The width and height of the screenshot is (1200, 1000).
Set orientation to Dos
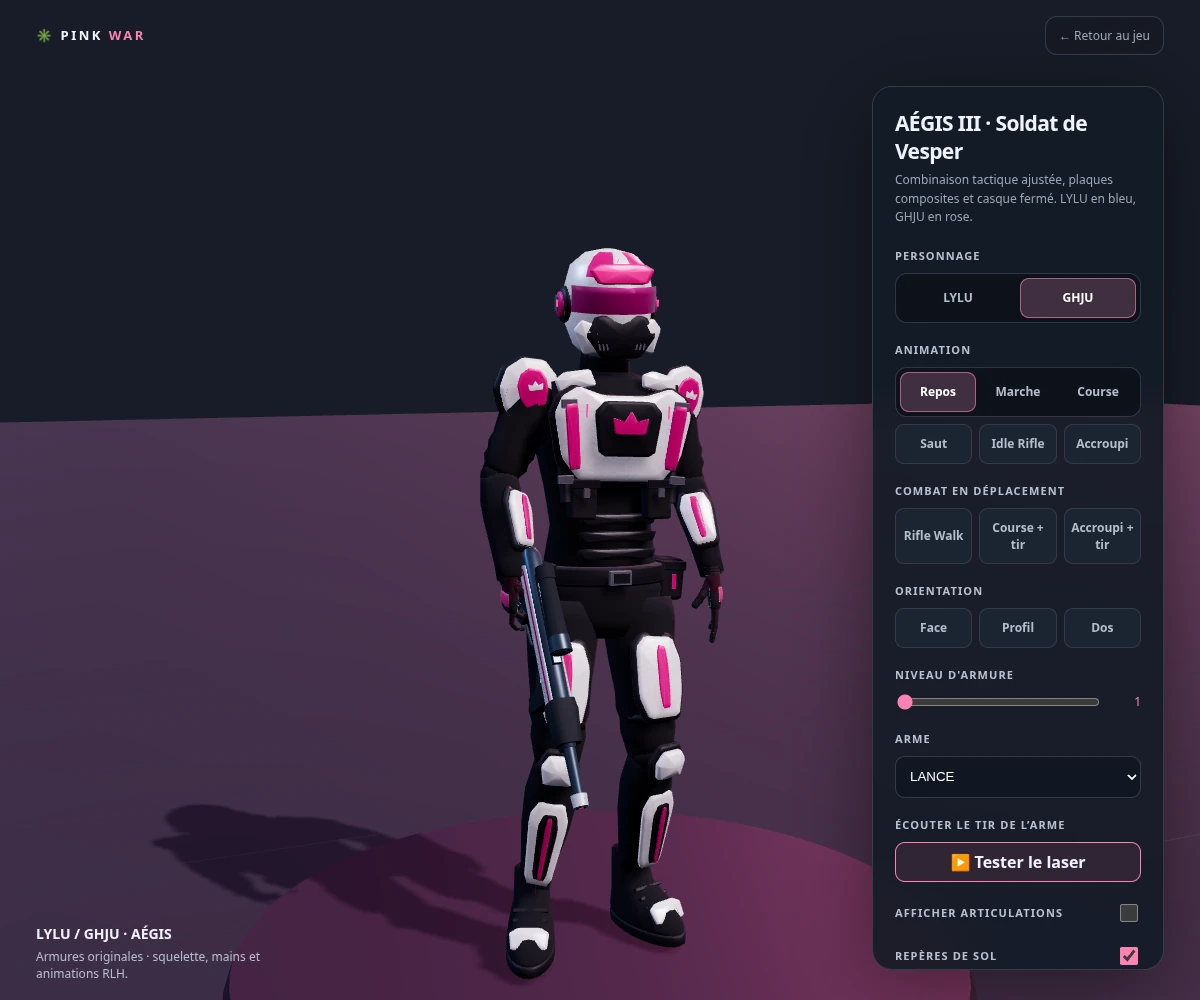[x=1102, y=628]
